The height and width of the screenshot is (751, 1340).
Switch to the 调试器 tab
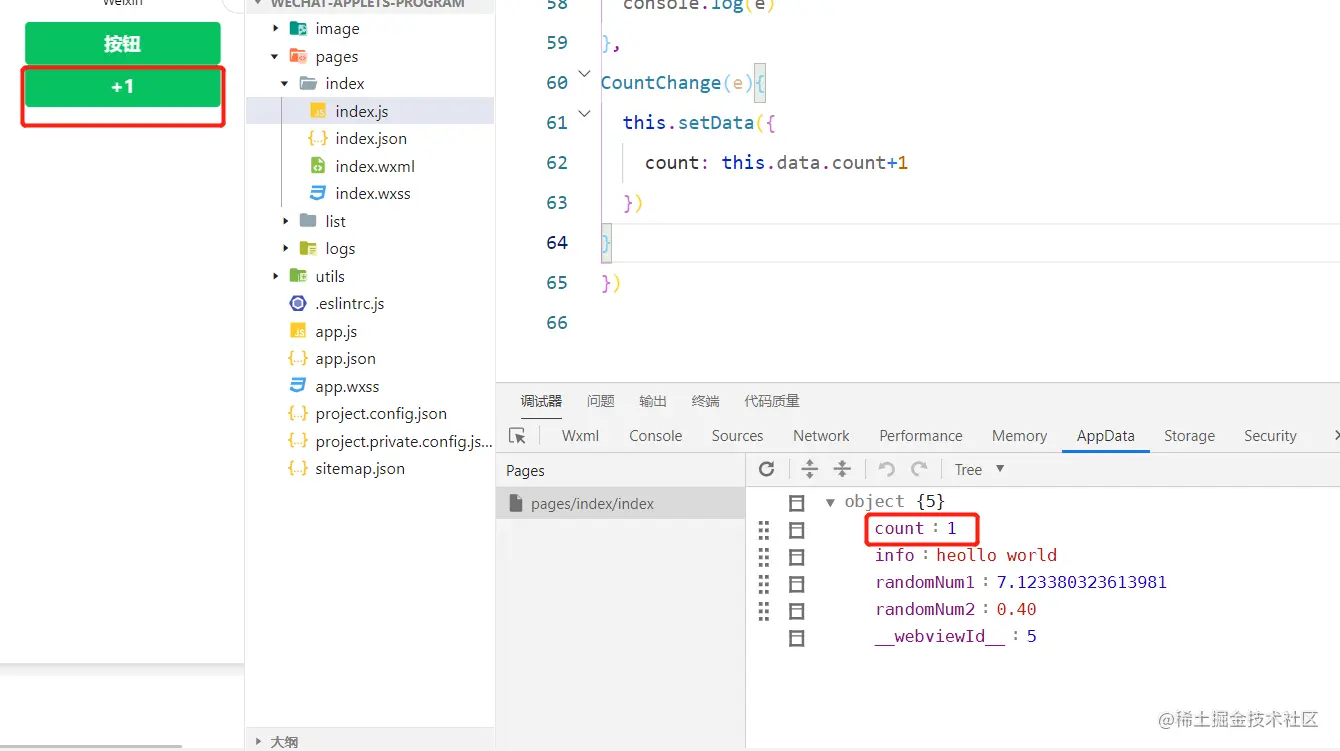pos(541,401)
